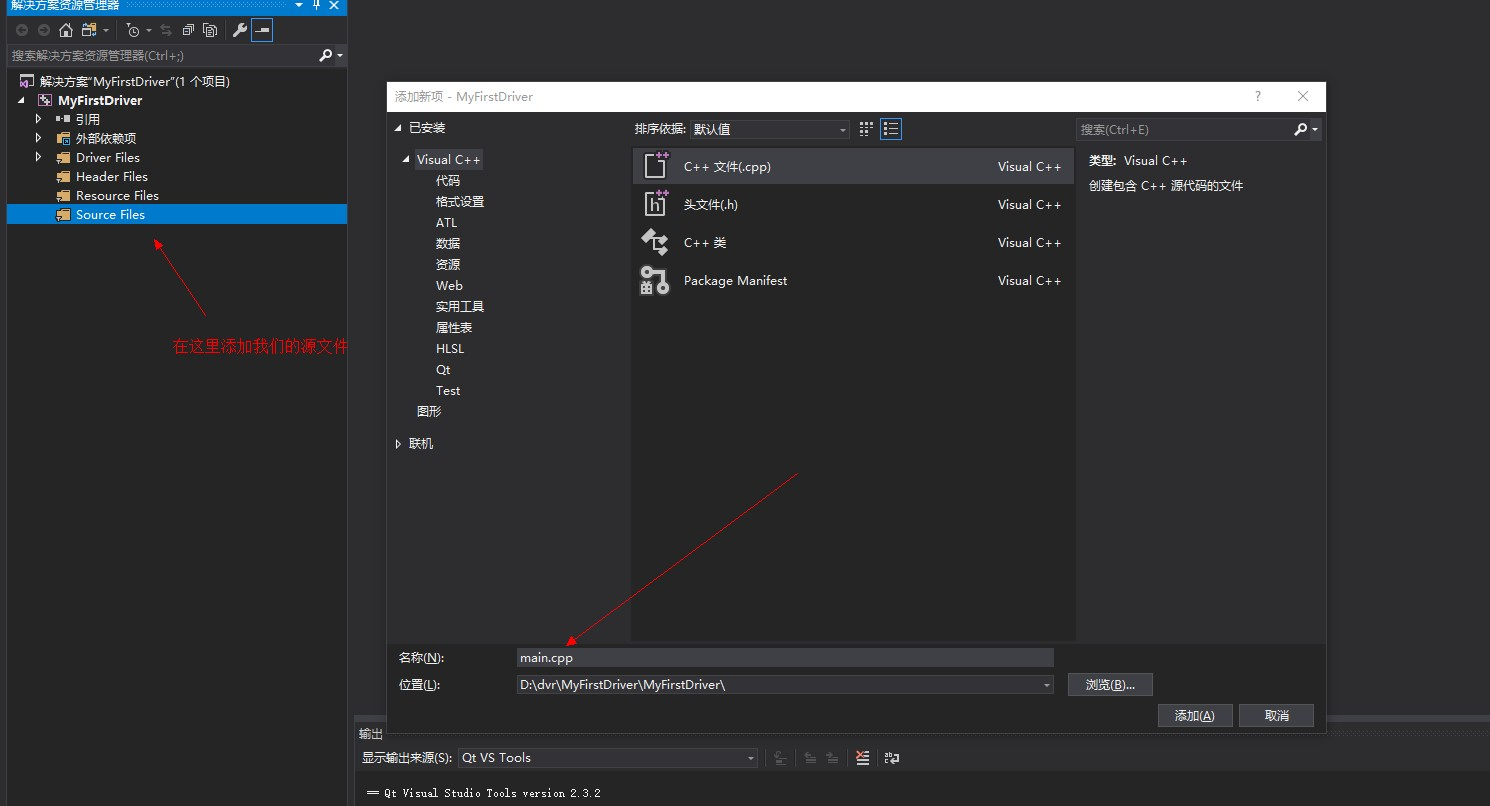
Task: Select the 属性表 category
Action: (454, 327)
